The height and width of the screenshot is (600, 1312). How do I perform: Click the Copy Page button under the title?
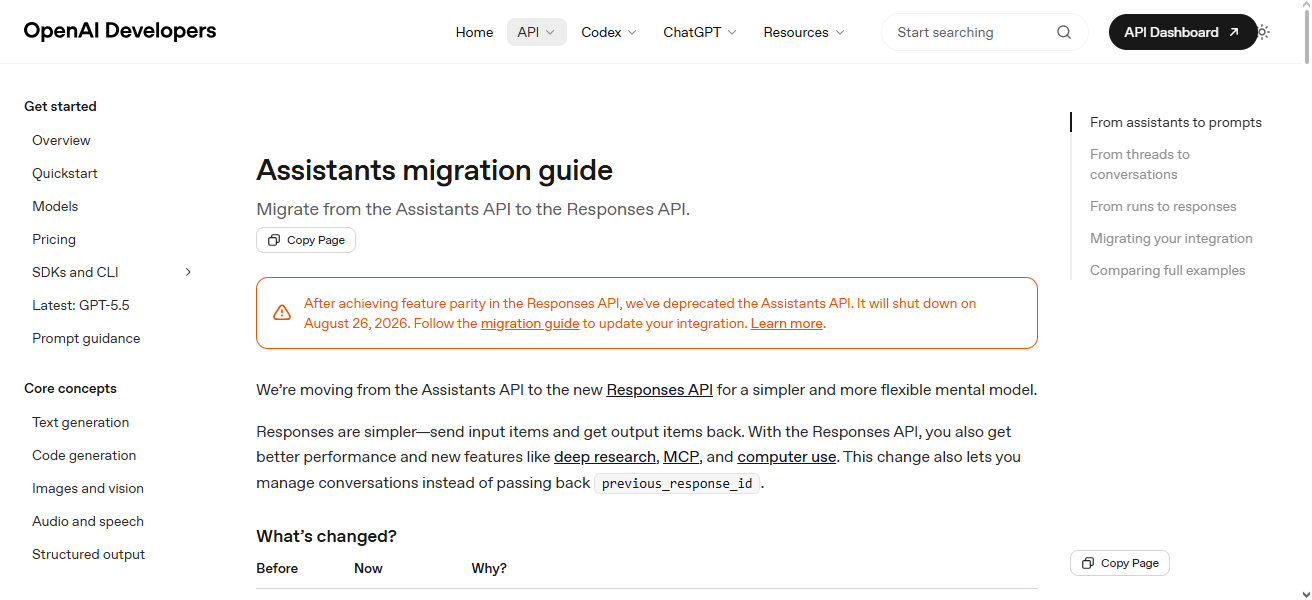(x=306, y=240)
